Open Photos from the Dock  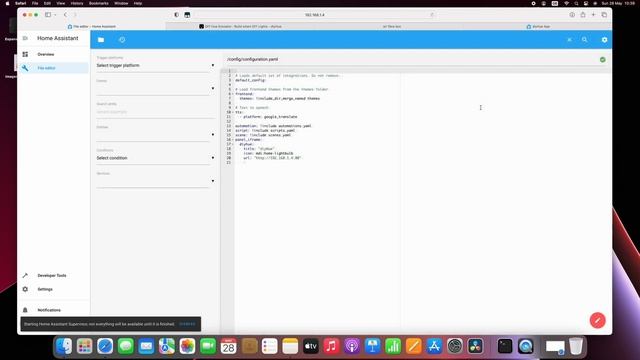coord(187,347)
